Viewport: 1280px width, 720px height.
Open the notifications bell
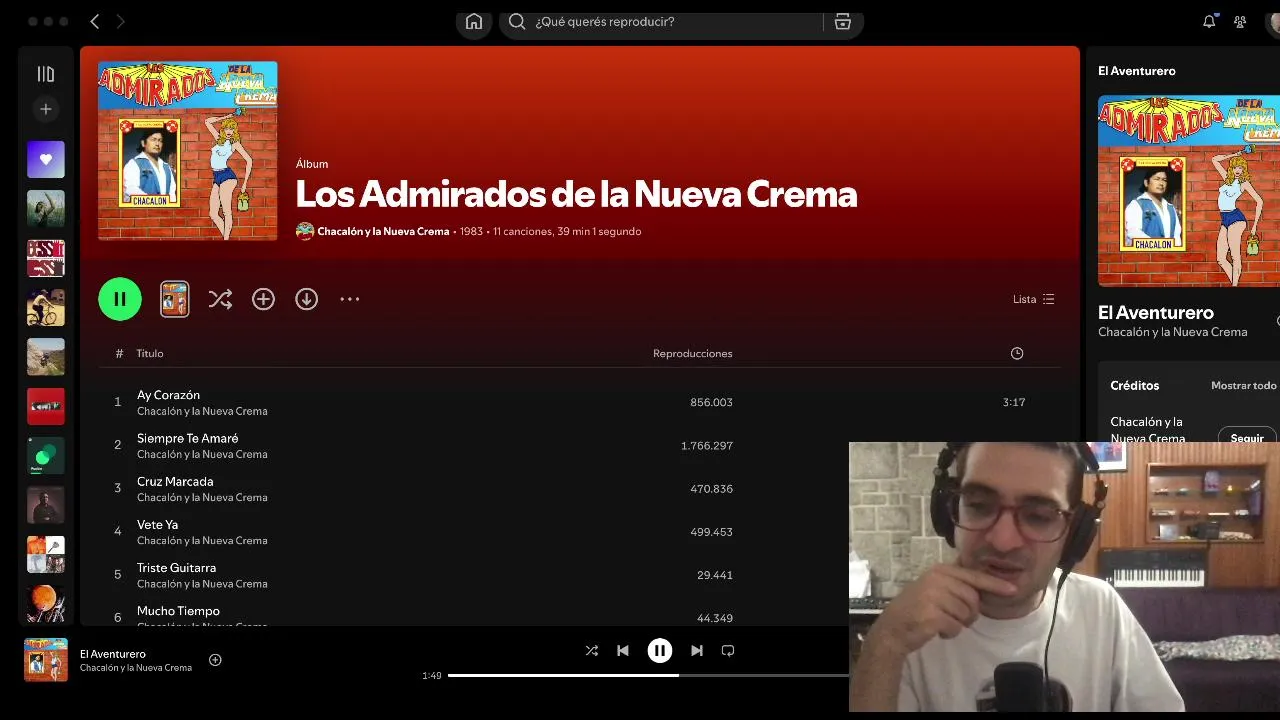click(1209, 21)
